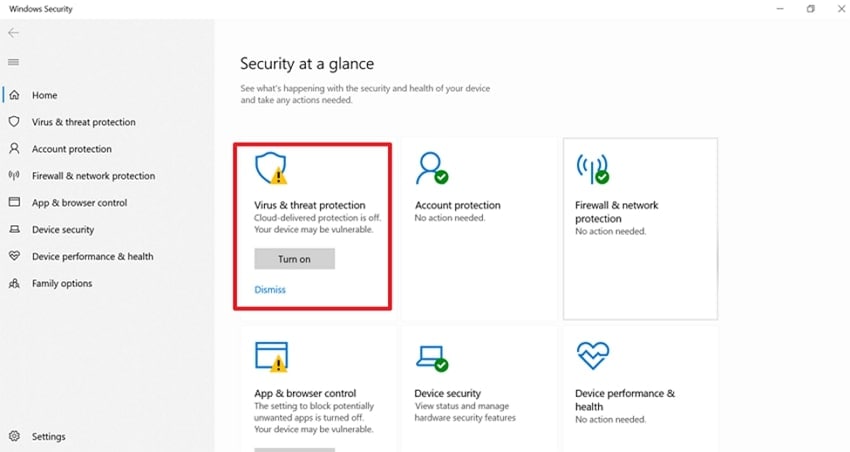Click the Settings gear icon in sidebar

tap(14, 437)
